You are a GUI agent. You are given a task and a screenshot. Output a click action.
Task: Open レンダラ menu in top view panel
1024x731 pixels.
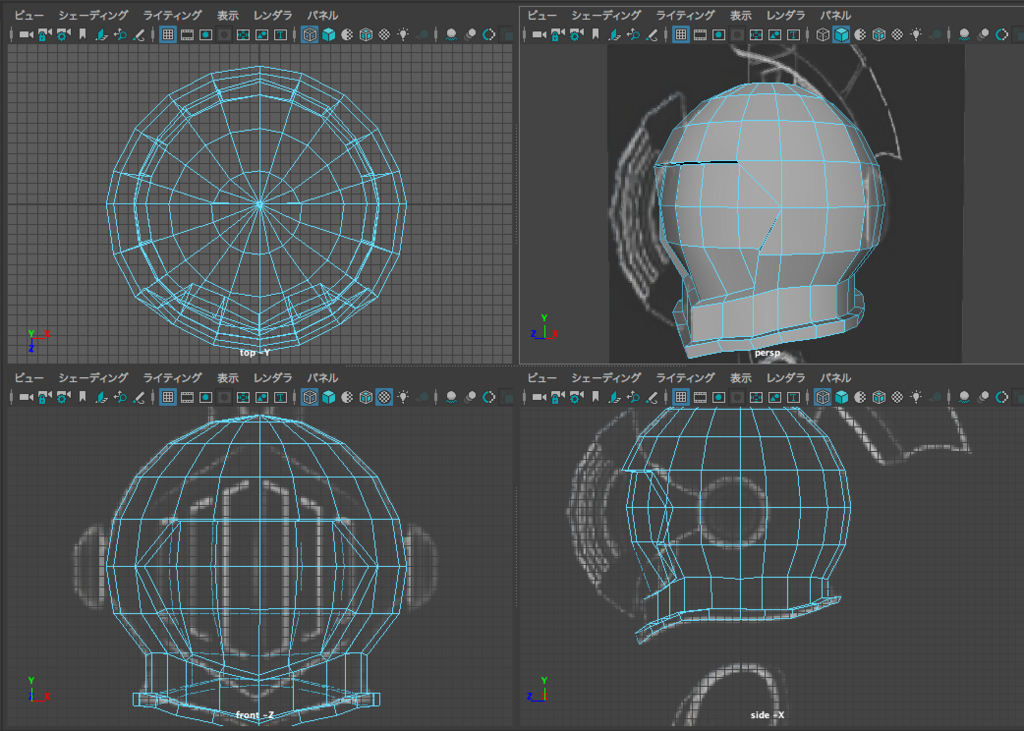[x=272, y=16]
